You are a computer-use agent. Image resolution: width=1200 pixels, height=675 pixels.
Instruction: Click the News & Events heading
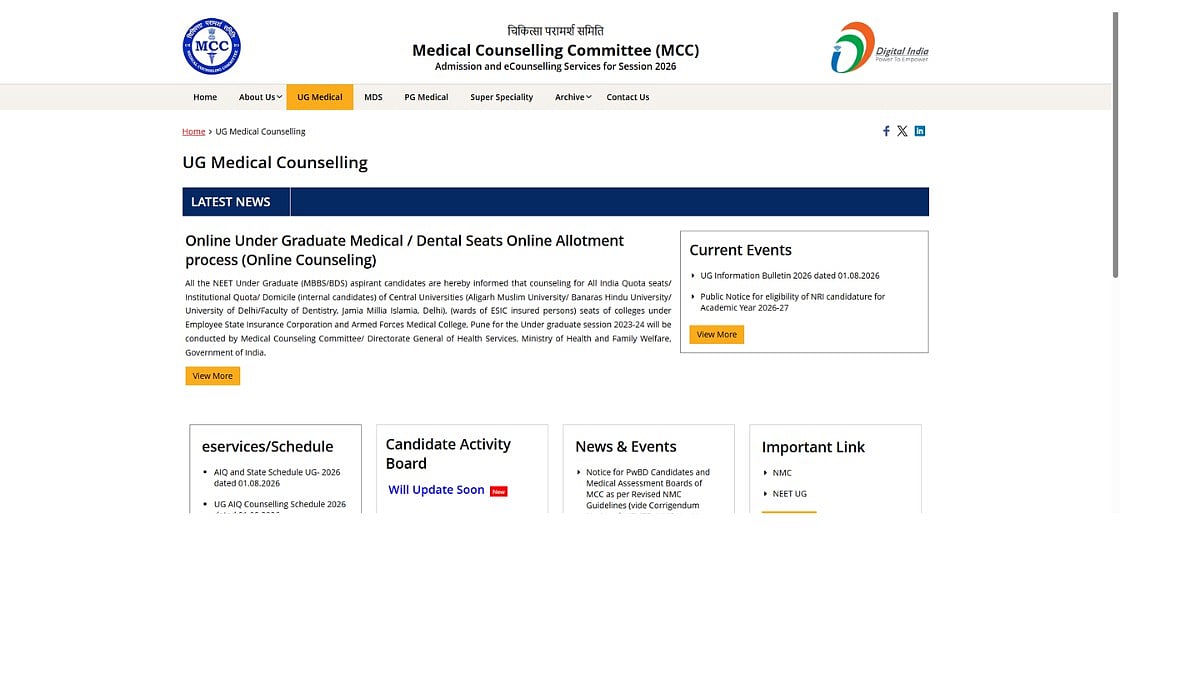(x=626, y=447)
